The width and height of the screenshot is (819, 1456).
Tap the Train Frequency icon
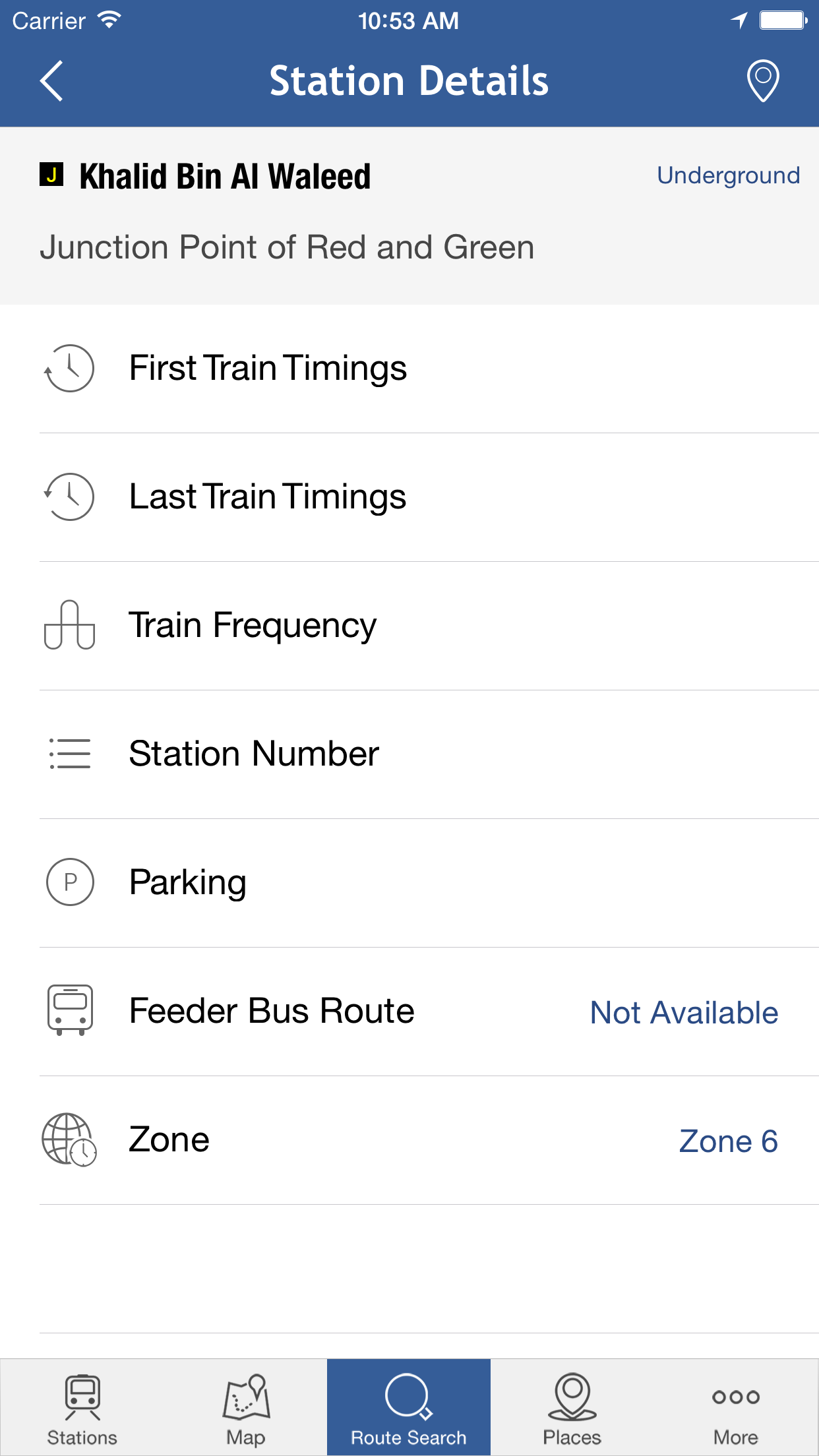click(x=69, y=625)
